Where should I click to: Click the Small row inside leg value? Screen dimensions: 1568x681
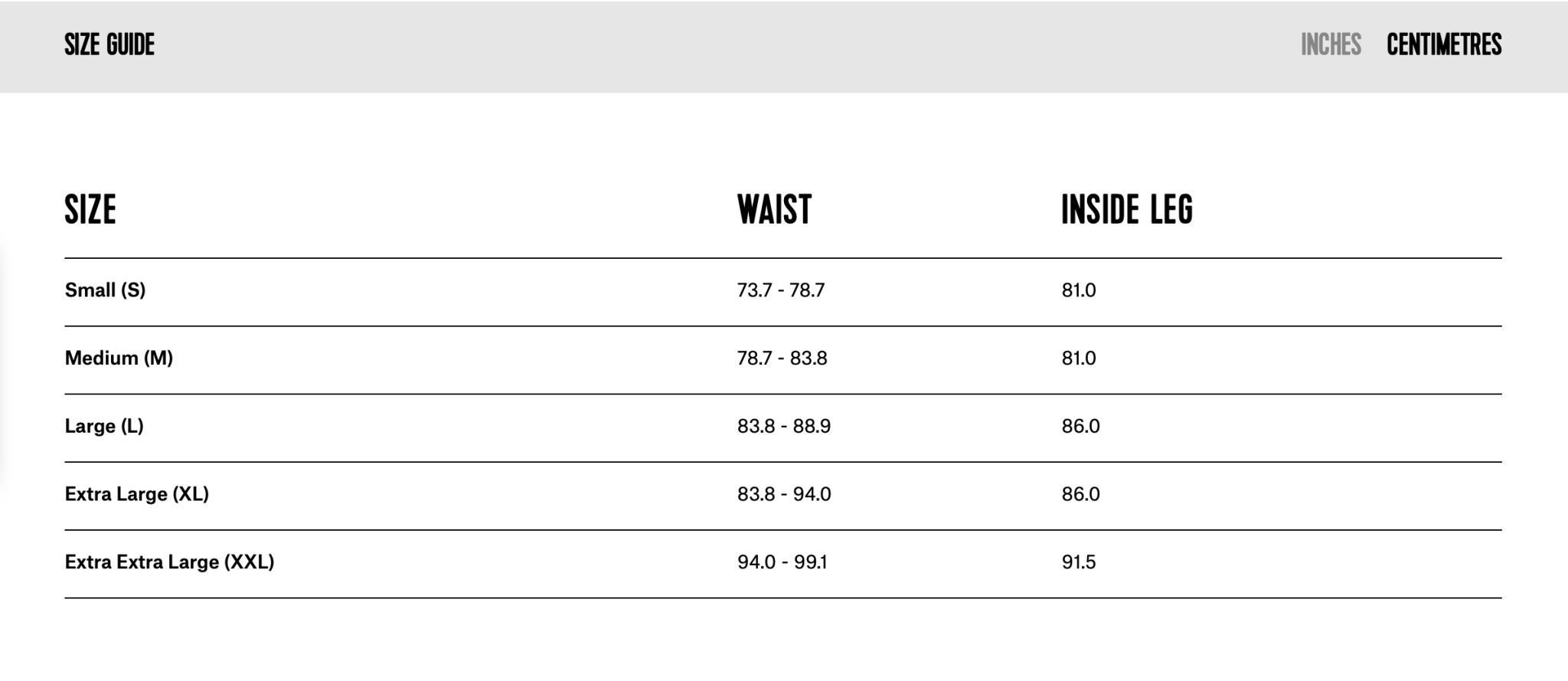click(1079, 290)
